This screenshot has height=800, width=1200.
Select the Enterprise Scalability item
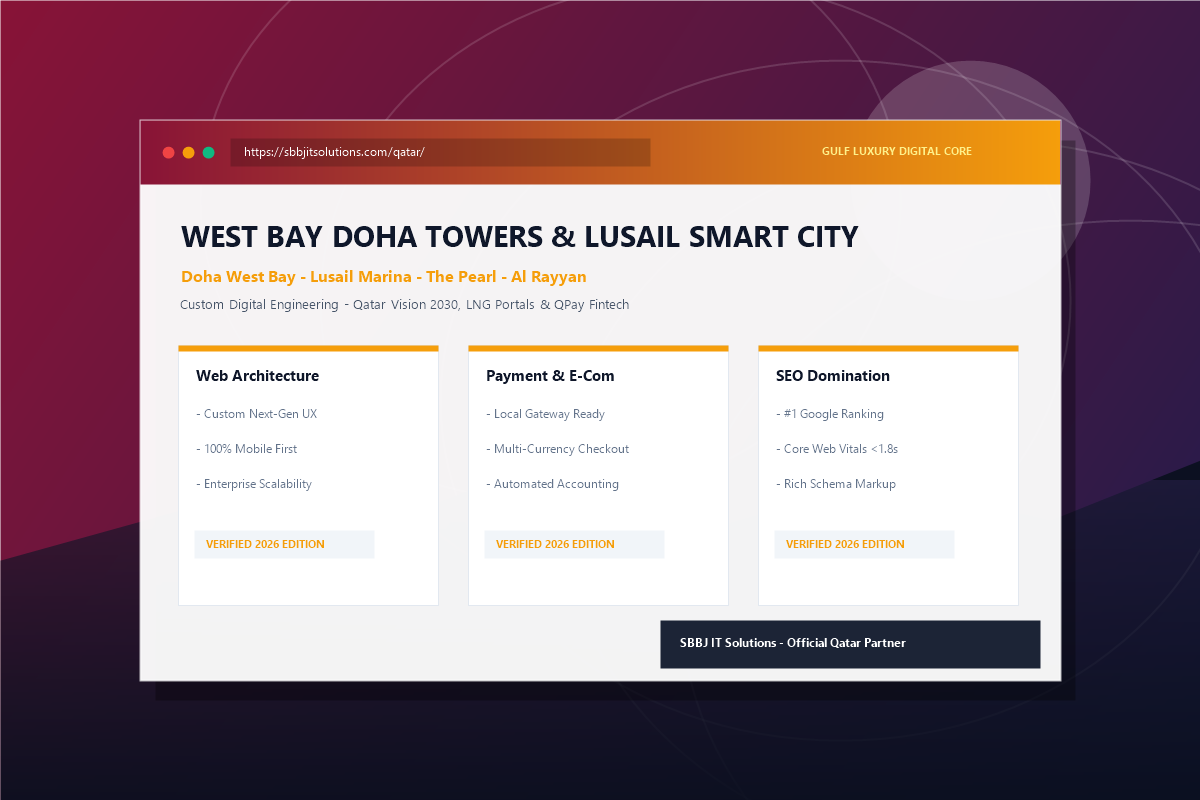254,484
